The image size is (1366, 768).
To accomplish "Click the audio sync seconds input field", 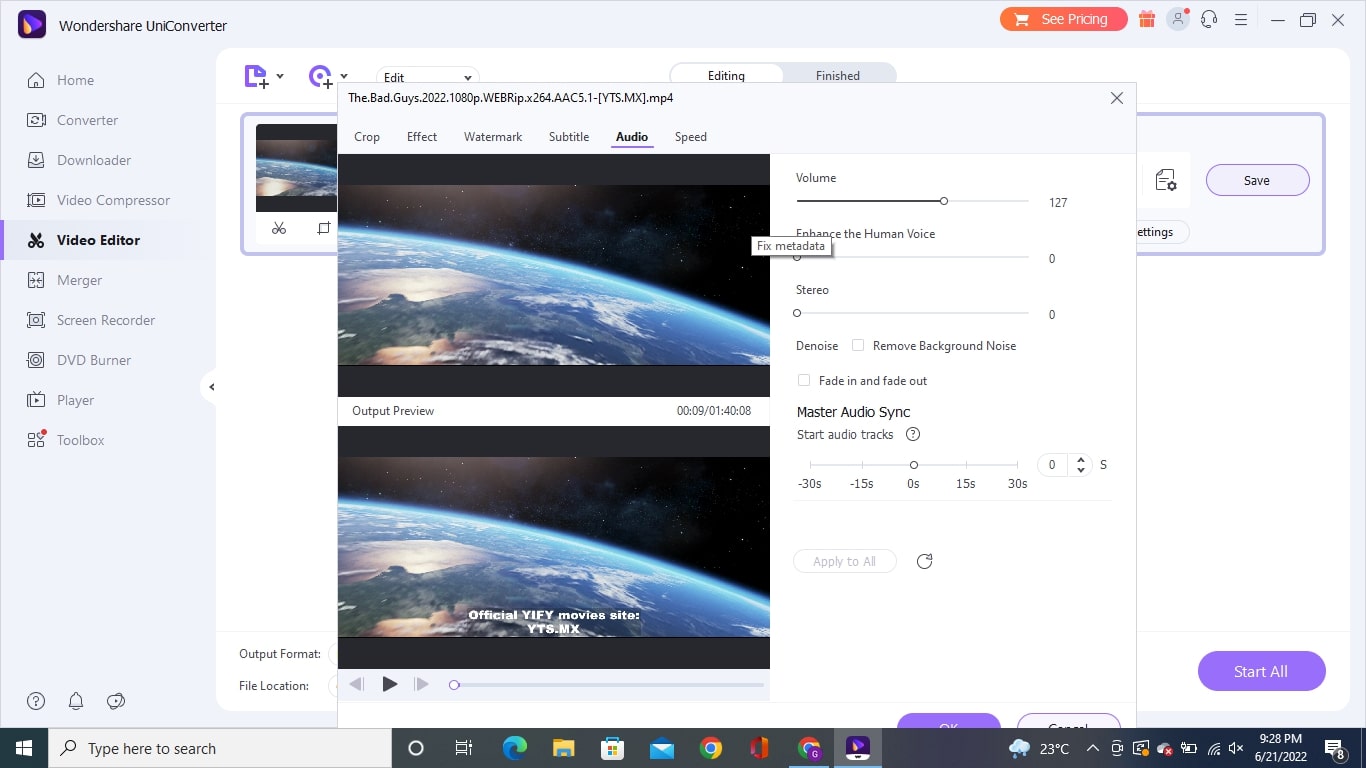I will click(1055, 465).
